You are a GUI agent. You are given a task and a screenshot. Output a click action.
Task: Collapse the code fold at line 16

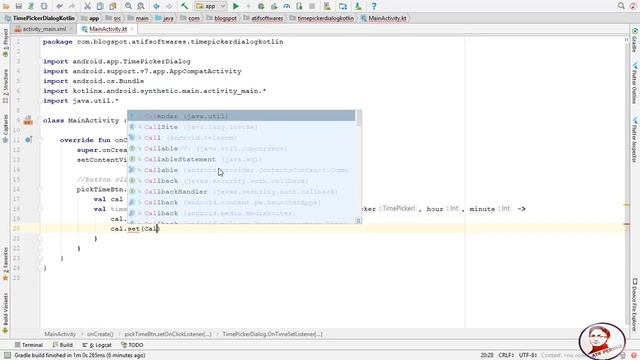(x=40, y=189)
